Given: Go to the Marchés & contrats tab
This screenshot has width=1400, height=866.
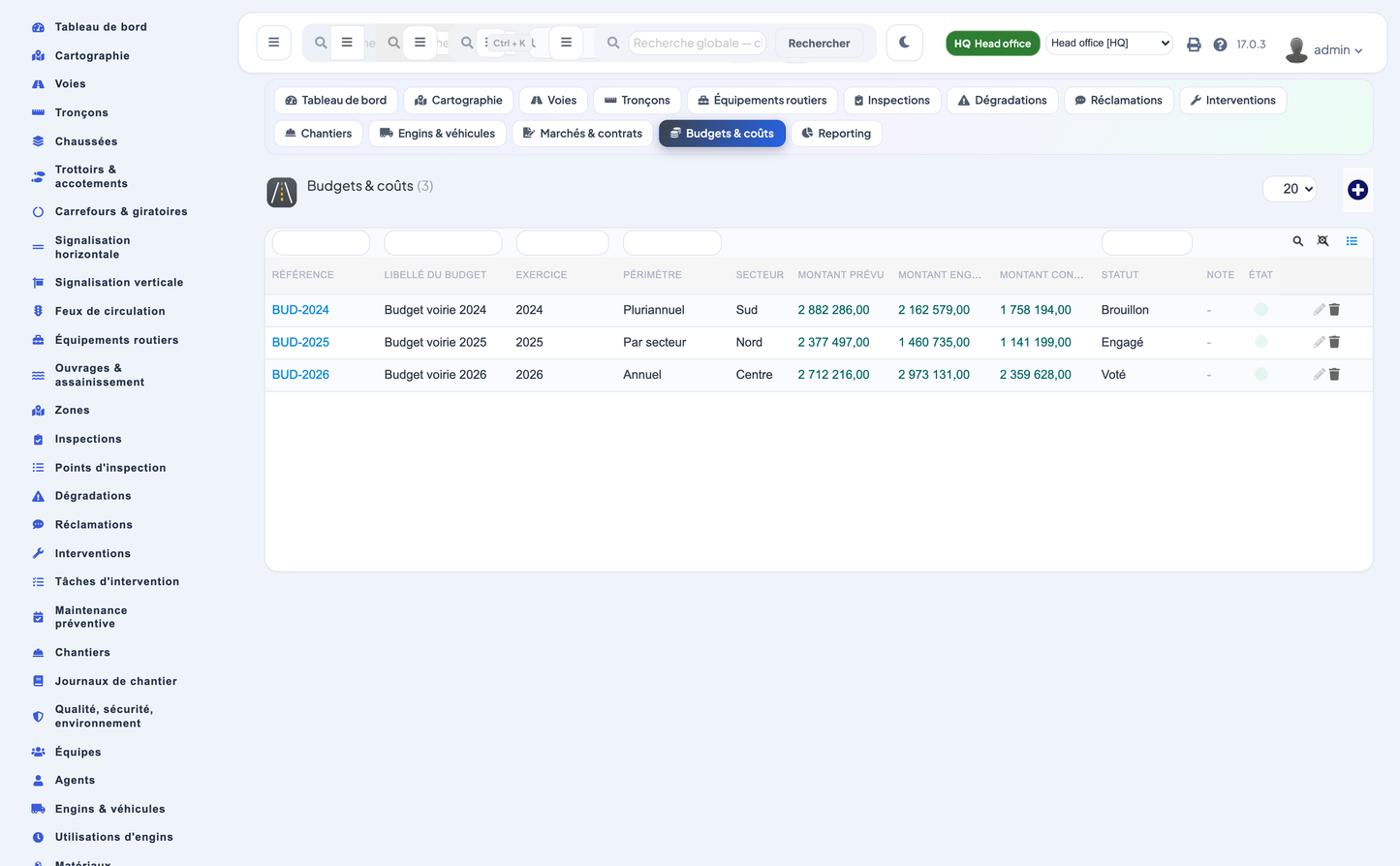Looking at the screenshot, I should pyautogui.click(x=582, y=133).
